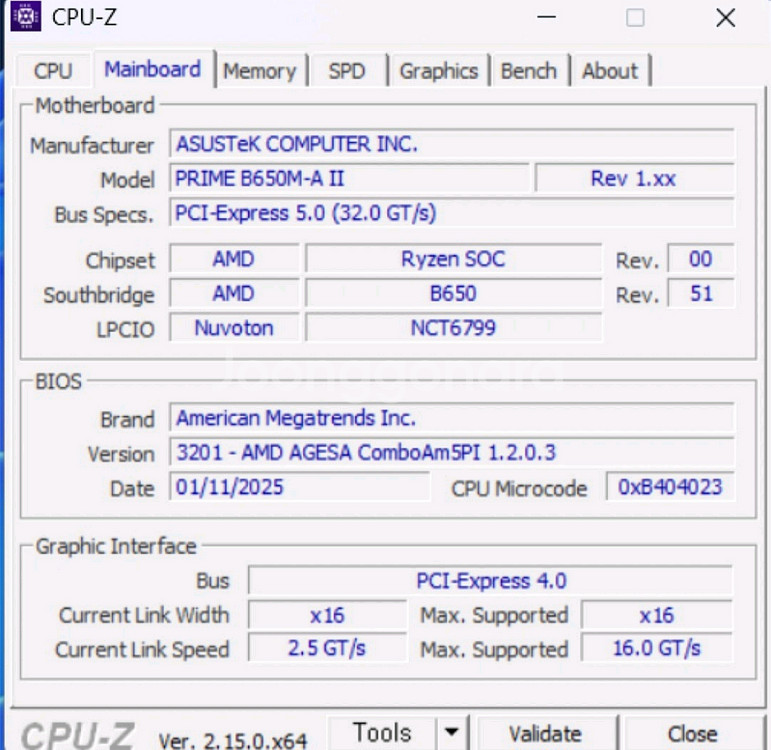Click the Chipset vendor AMD field
This screenshot has height=750, width=771.
point(234,259)
